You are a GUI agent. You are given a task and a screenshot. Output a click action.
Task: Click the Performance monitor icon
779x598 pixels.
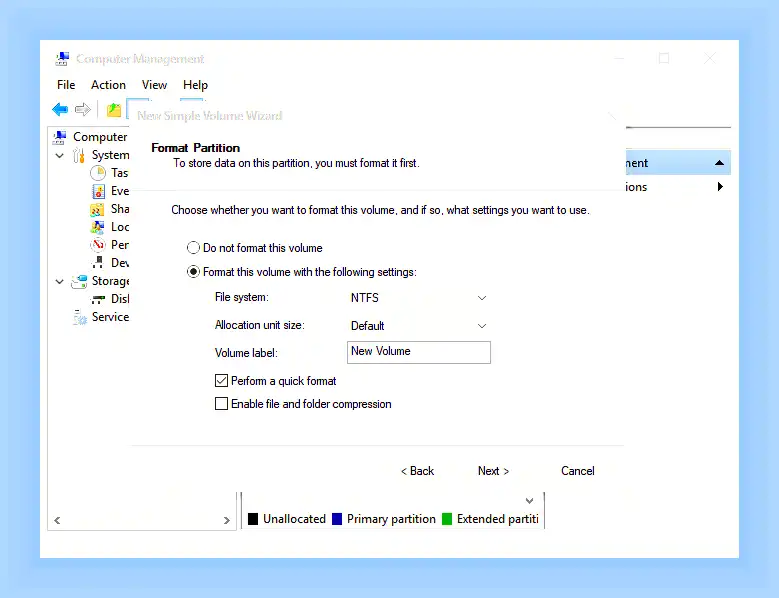click(x=98, y=245)
